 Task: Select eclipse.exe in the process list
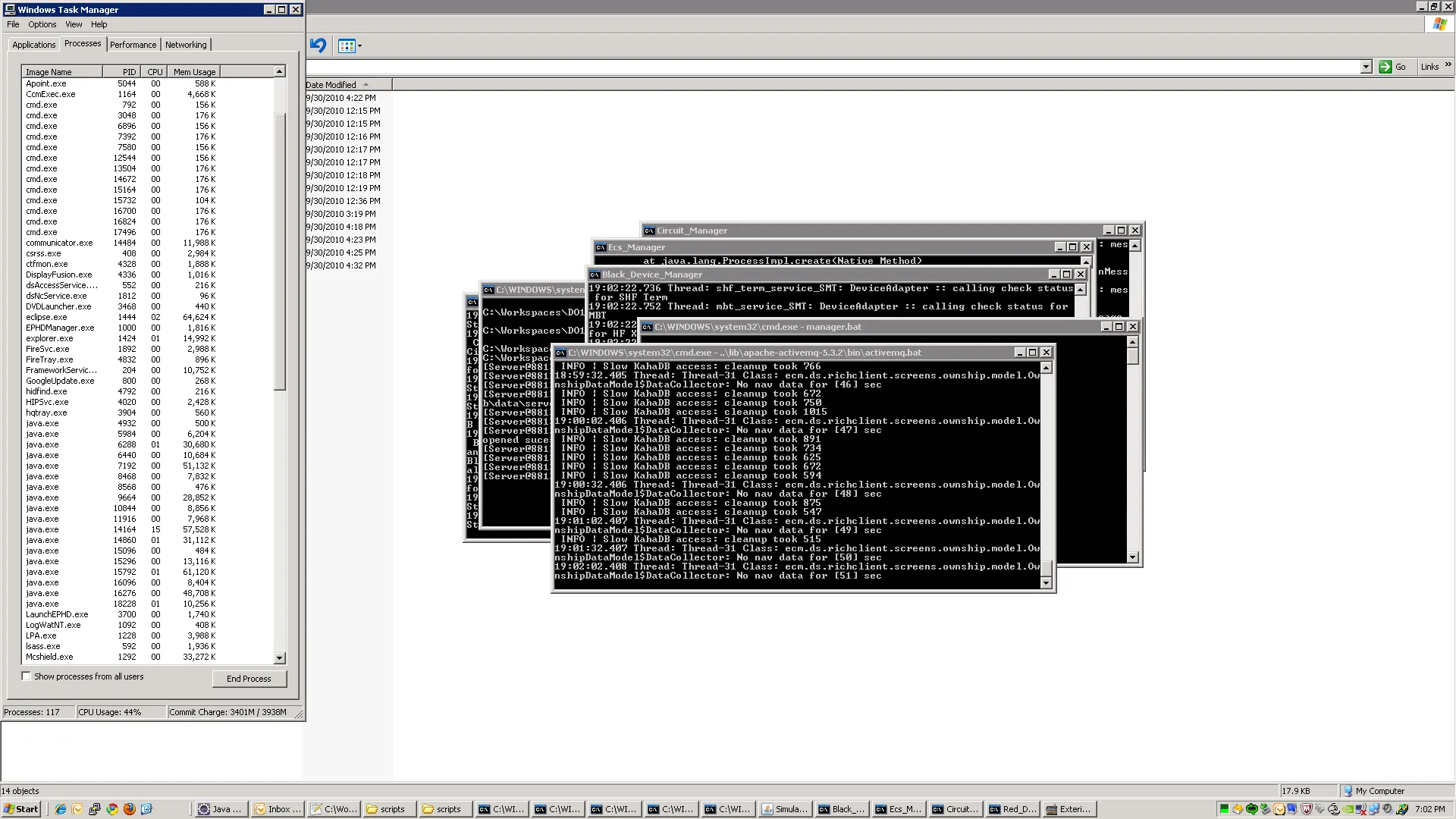pos(46,317)
